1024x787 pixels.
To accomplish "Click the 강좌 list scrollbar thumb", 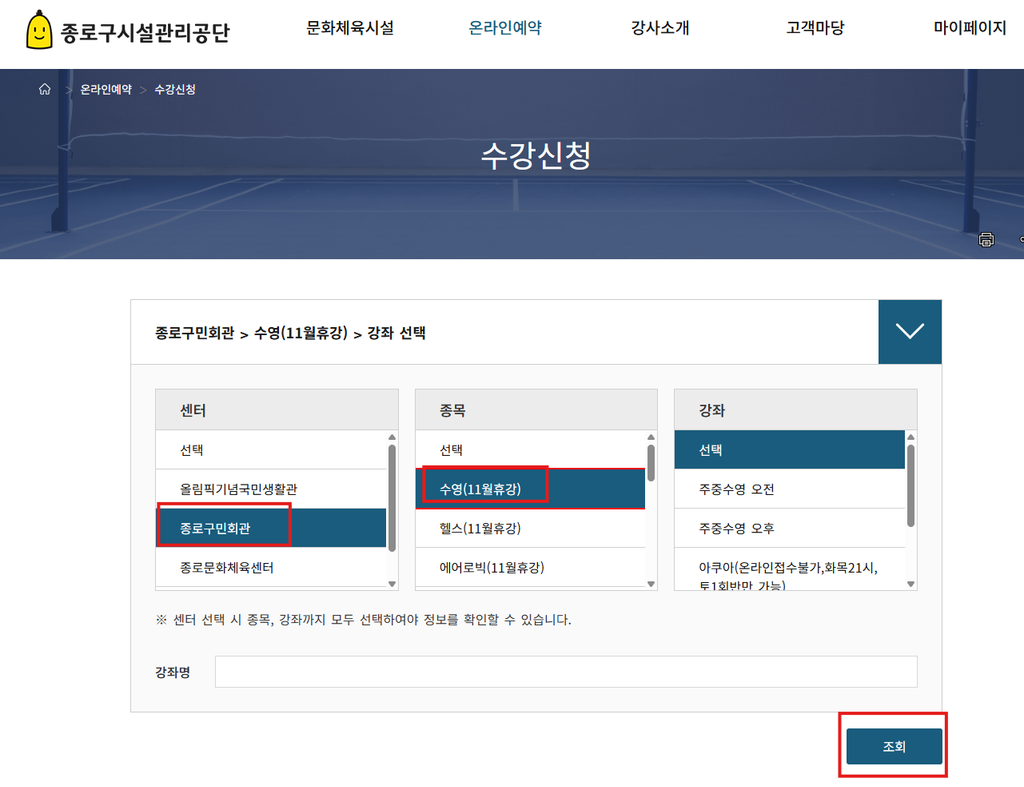I will (911, 485).
